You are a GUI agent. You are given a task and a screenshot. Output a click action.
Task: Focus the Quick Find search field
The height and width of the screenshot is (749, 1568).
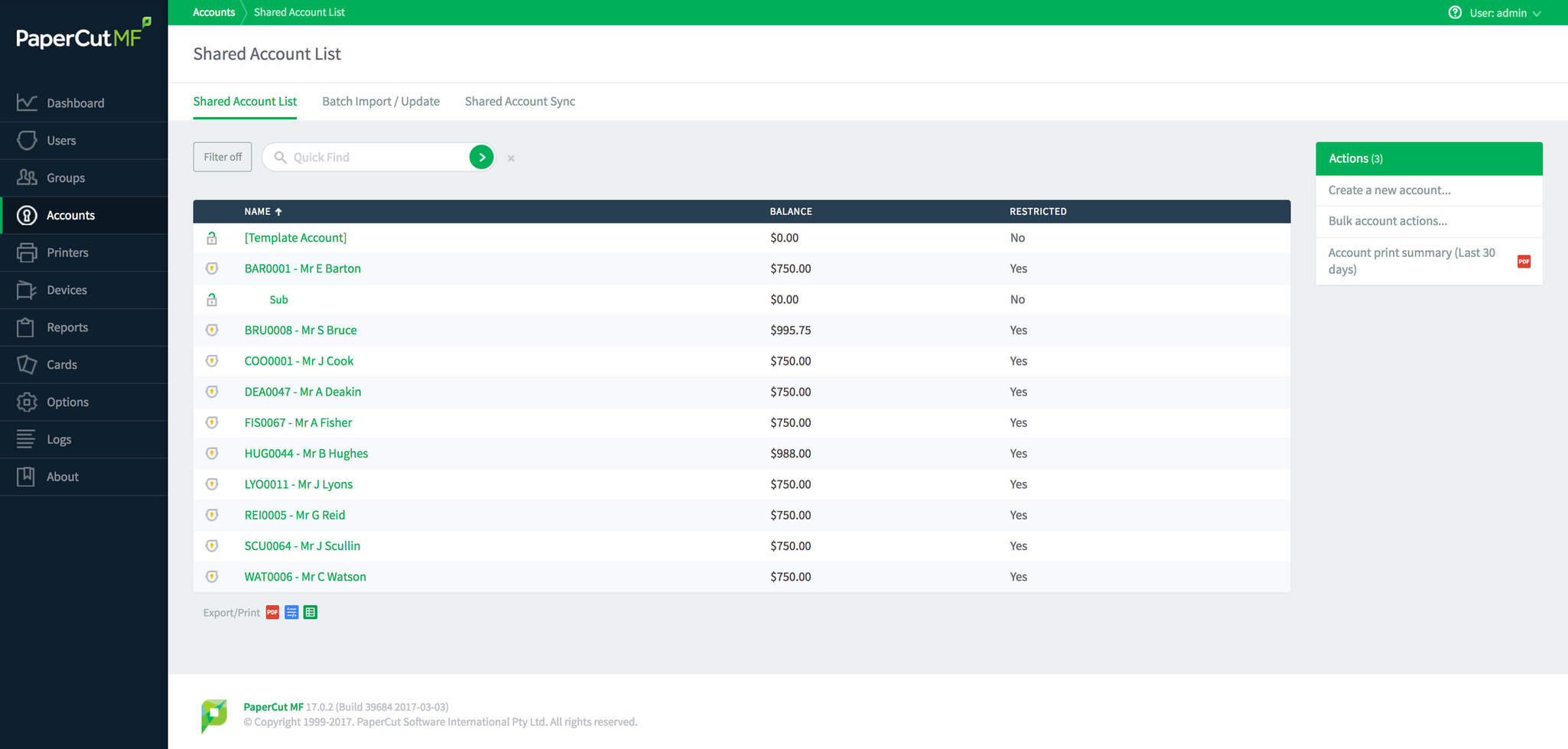(375, 157)
